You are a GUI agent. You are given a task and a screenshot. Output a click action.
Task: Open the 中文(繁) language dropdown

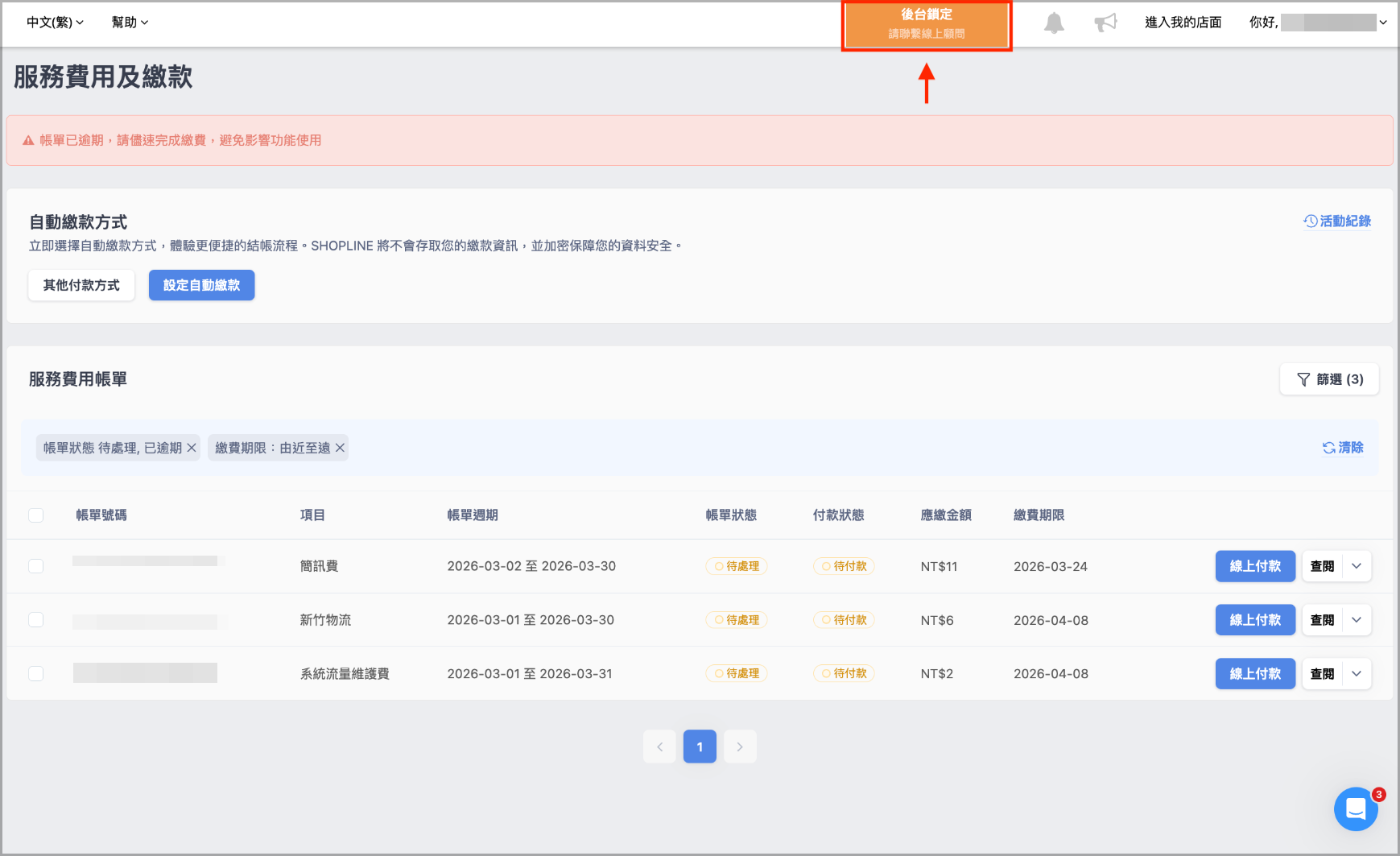55,23
